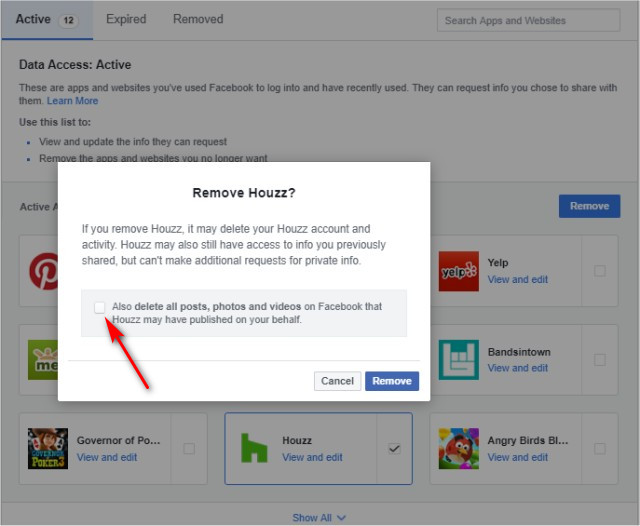Click the page's blue Remove button above the apps

tap(589, 206)
